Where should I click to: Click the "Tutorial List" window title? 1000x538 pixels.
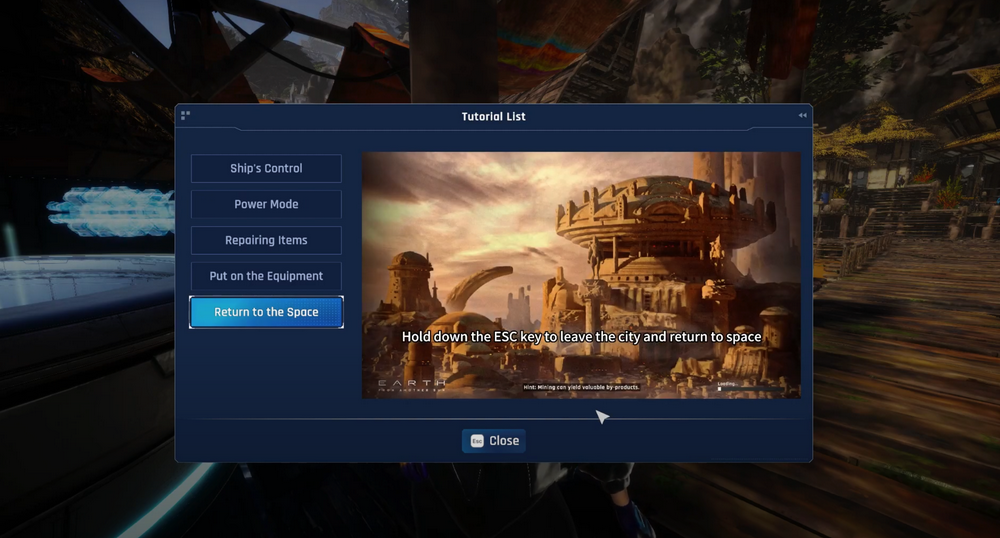tap(494, 117)
